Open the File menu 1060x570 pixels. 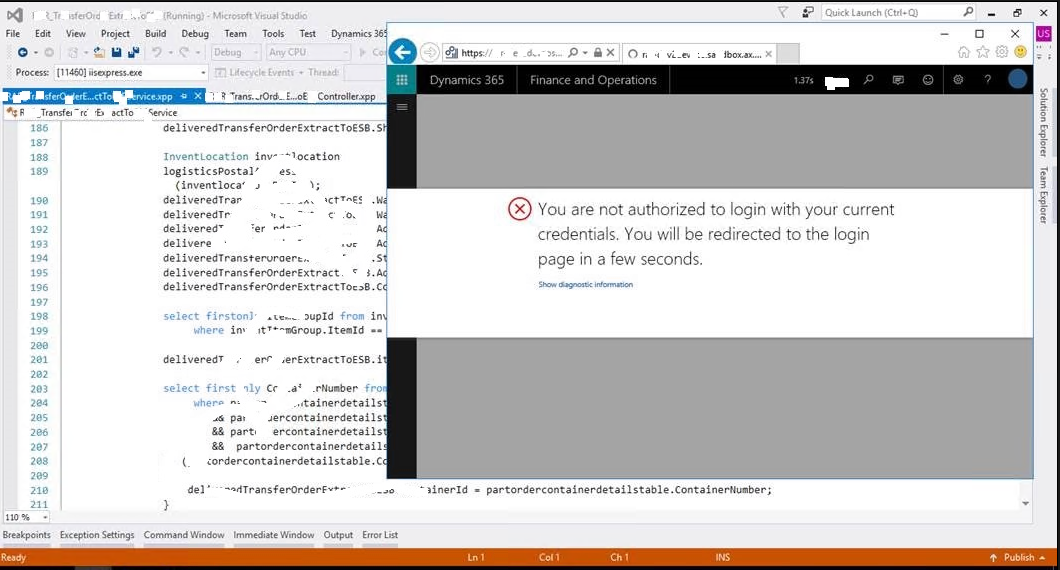[13, 33]
